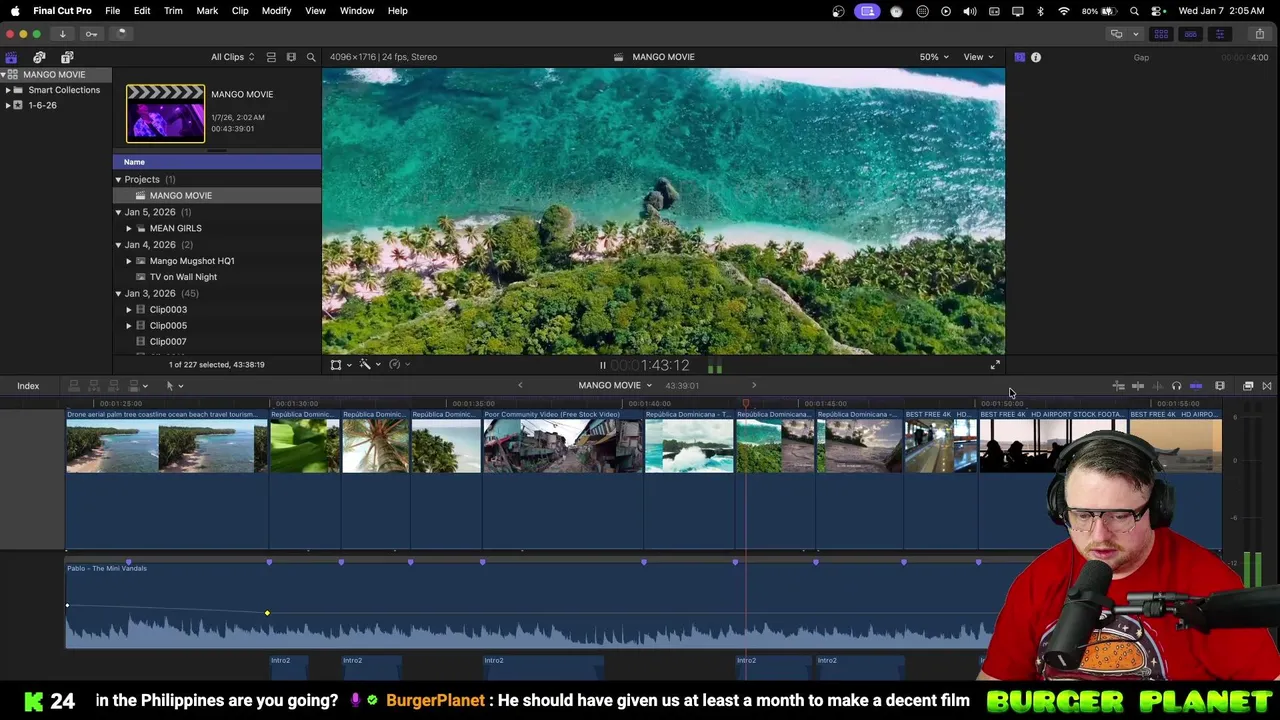Click the Share export button
This screenshot has height=720, width=1280.
[x=1259, y=34]
